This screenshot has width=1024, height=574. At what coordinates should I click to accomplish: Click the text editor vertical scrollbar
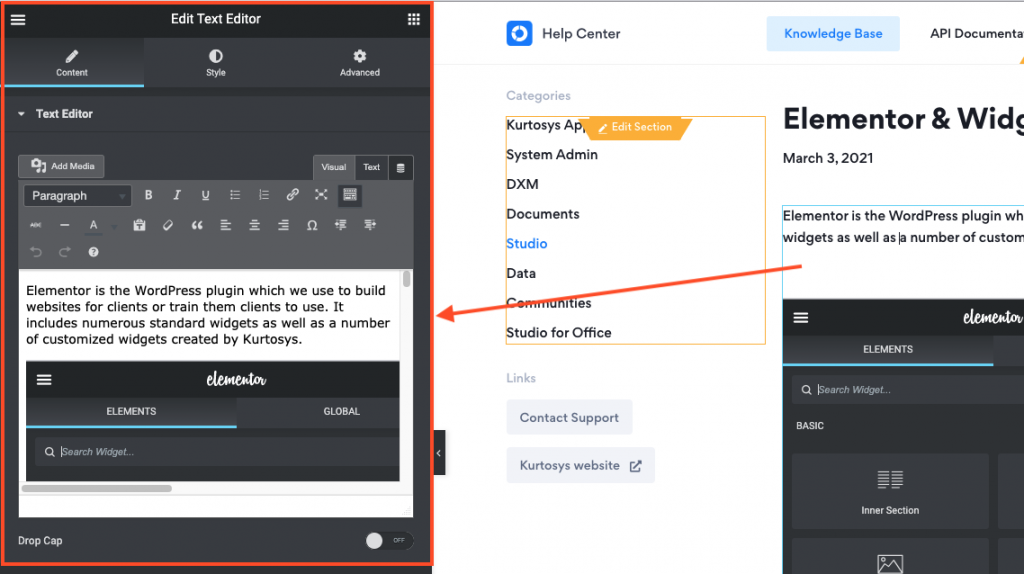pos(406,279)
